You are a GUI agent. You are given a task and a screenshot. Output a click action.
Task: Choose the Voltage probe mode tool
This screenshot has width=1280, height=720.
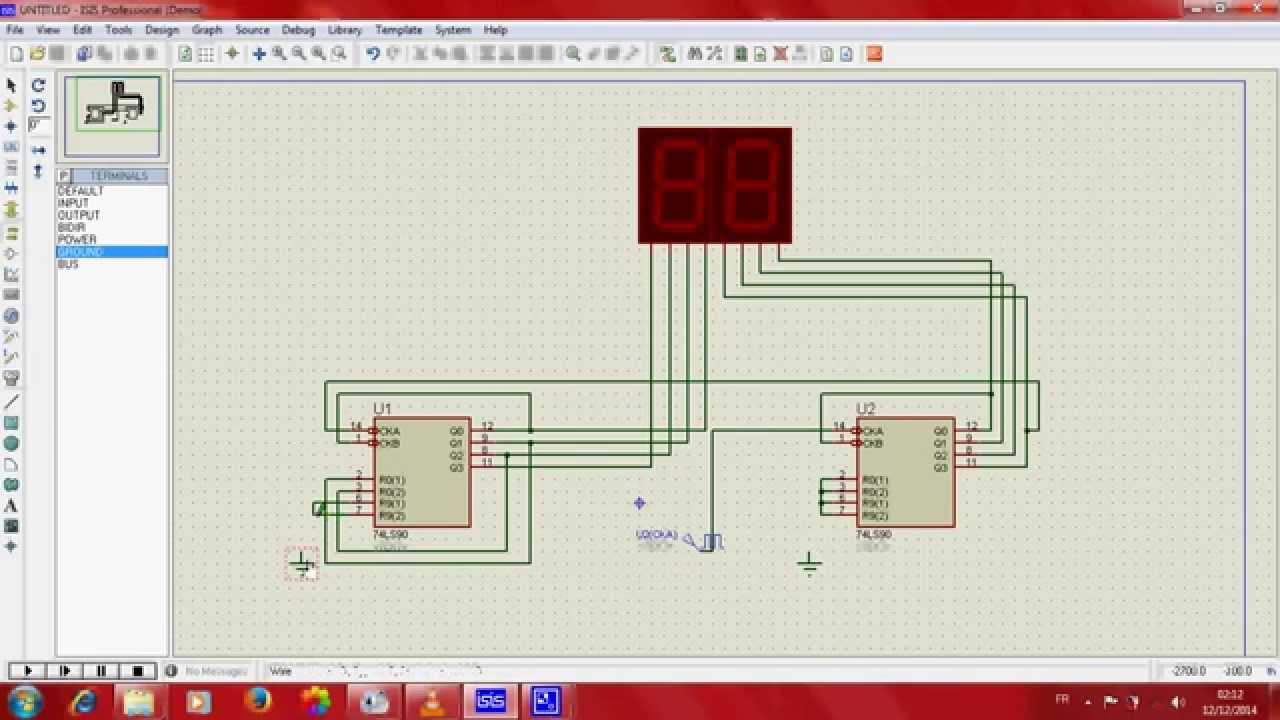(12, 337)
